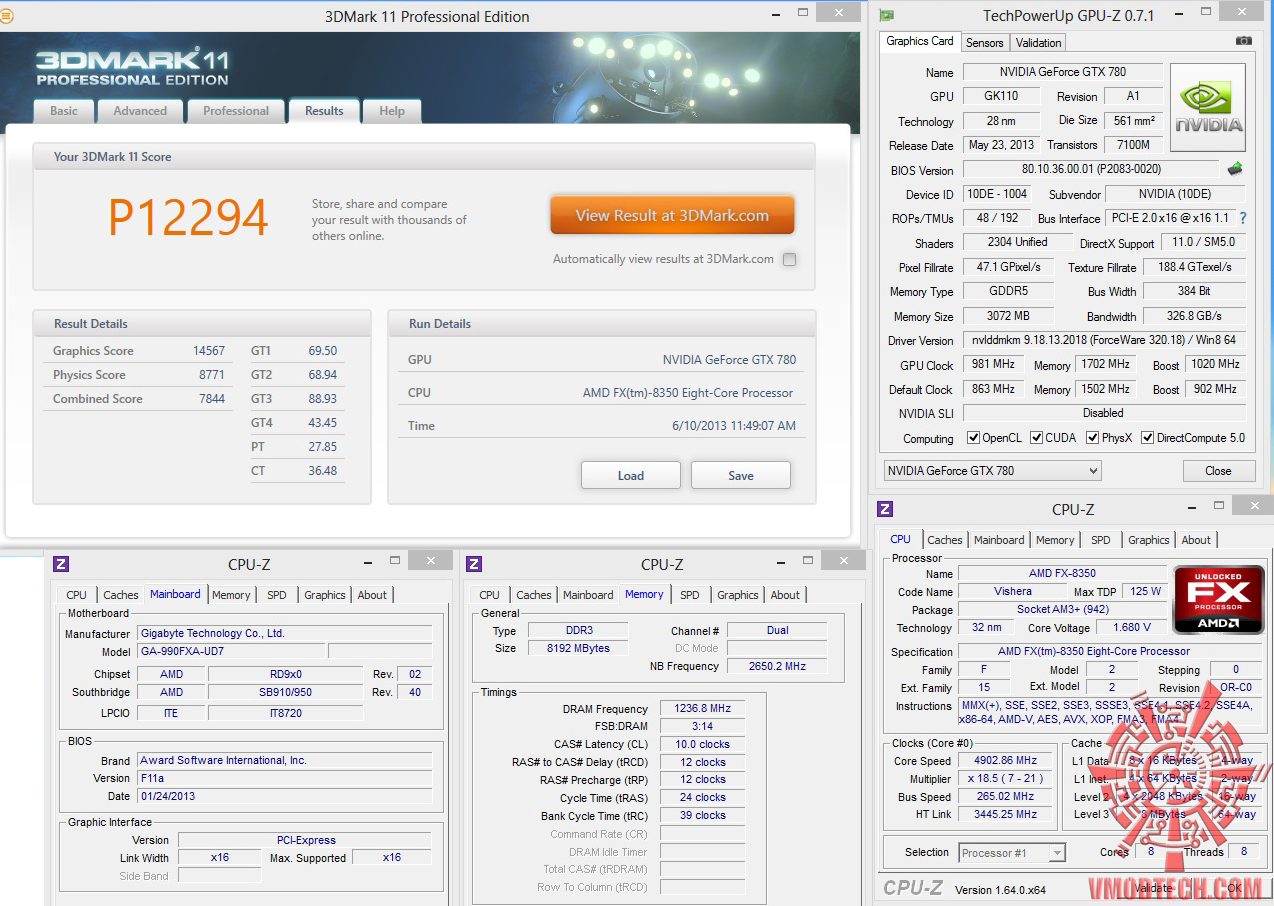Click the Close button in GPU-Z
1274x906 pixels.
tap(1218, 470)
